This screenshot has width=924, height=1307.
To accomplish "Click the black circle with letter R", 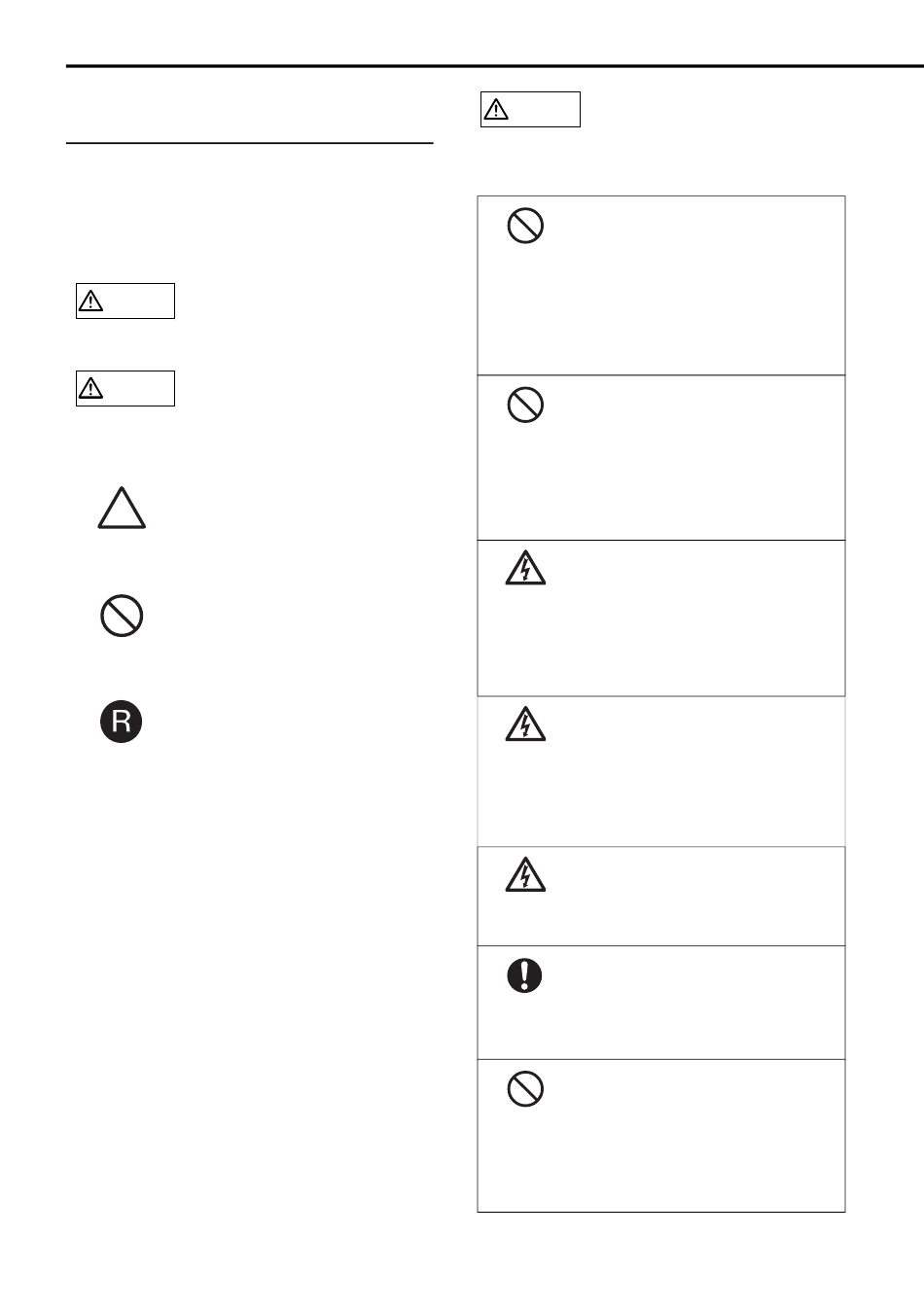I will point(122,722).
